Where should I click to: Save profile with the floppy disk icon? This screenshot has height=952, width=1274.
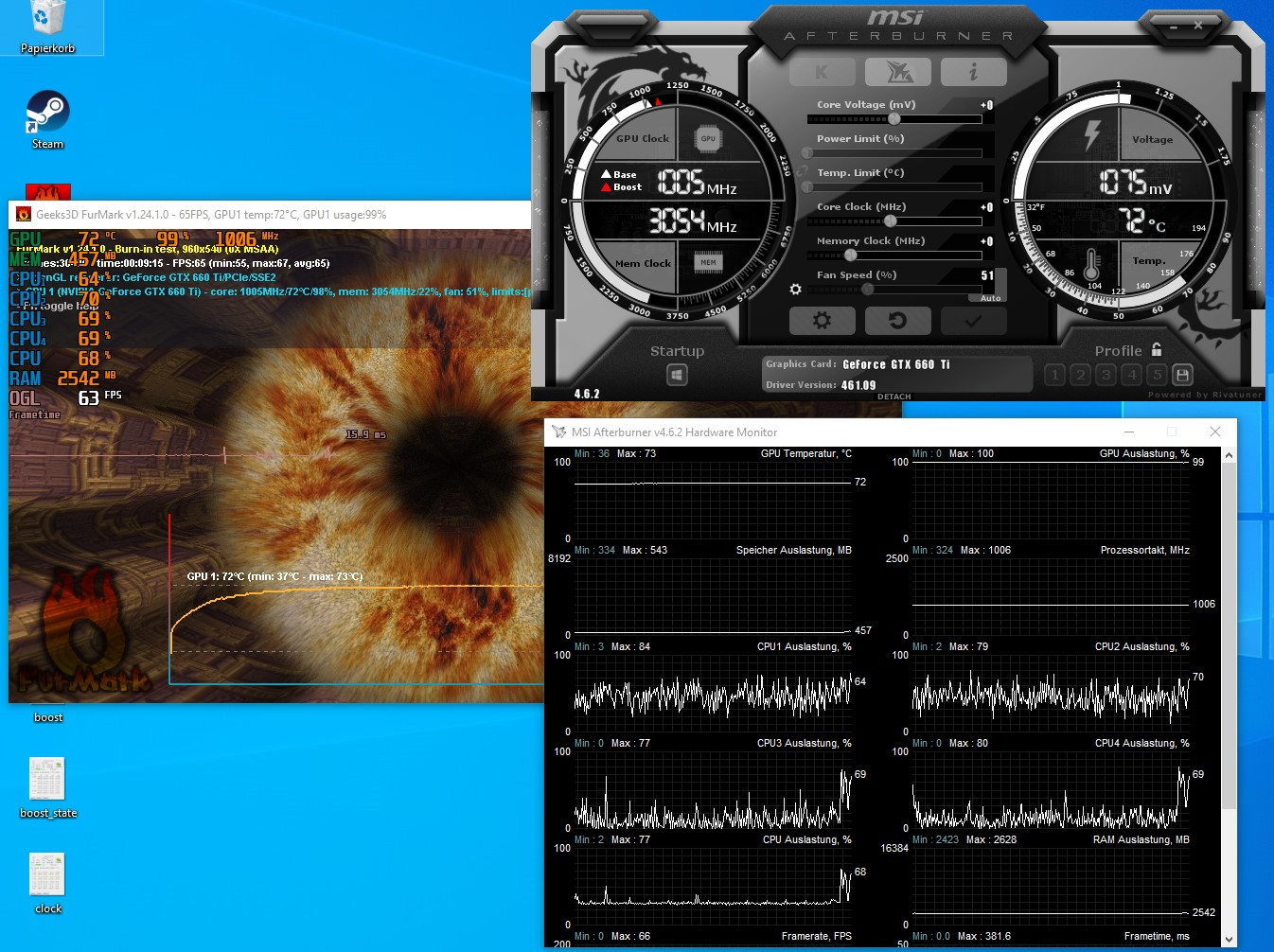(1182, 375)
